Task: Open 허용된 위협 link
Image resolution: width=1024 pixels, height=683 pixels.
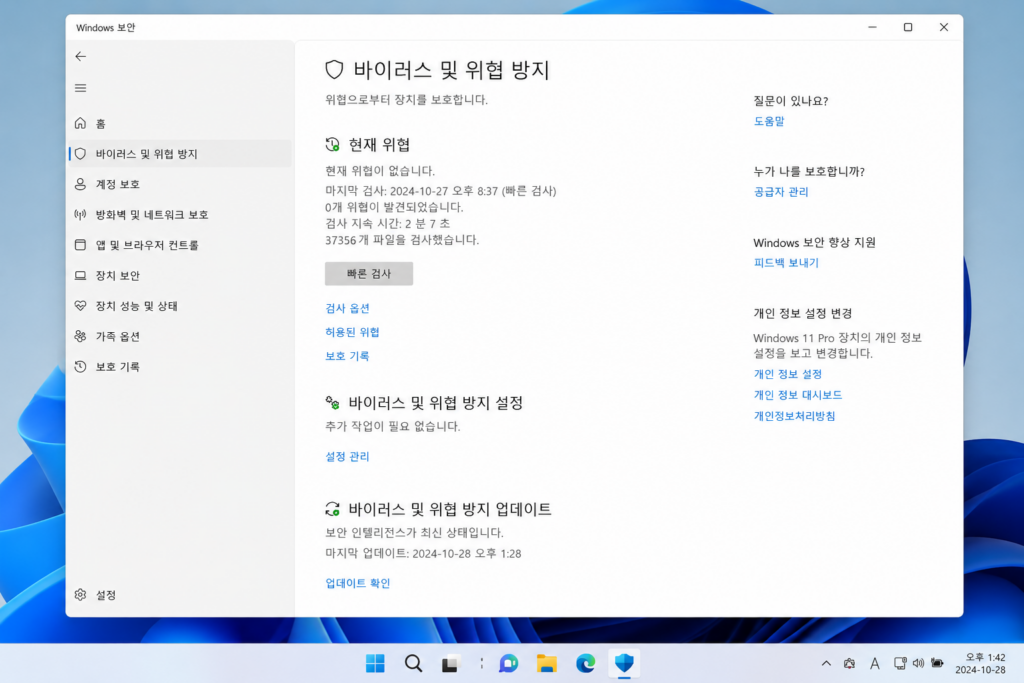Action: (x=353, y=332)
